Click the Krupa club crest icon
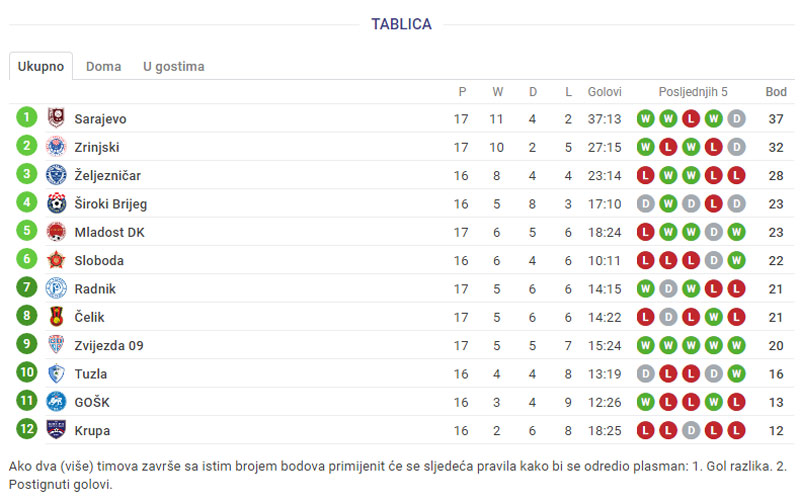This screenshot has height=504, width=800. (56, 430)
